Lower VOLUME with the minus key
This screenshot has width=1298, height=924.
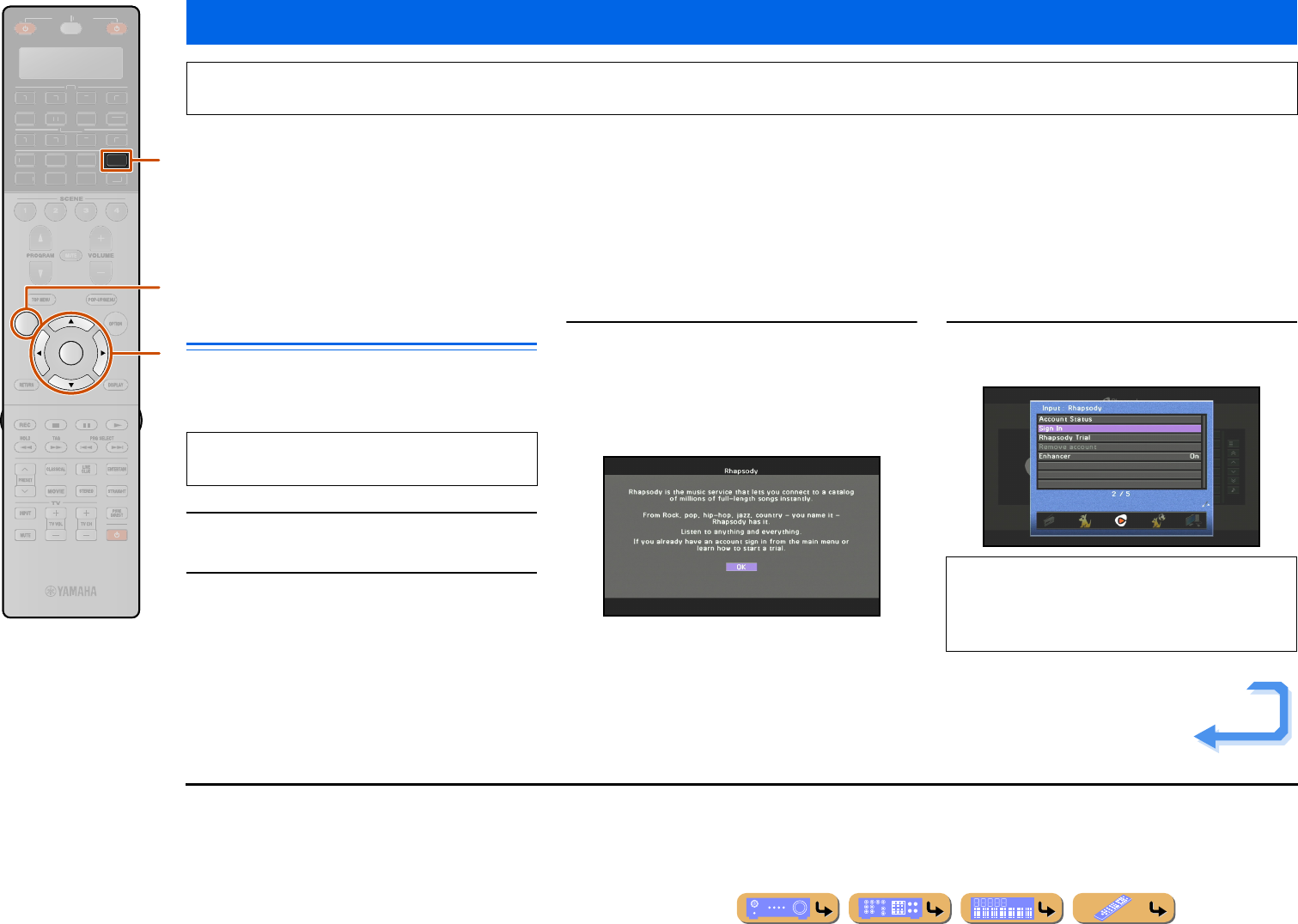(x=101, y=271)
